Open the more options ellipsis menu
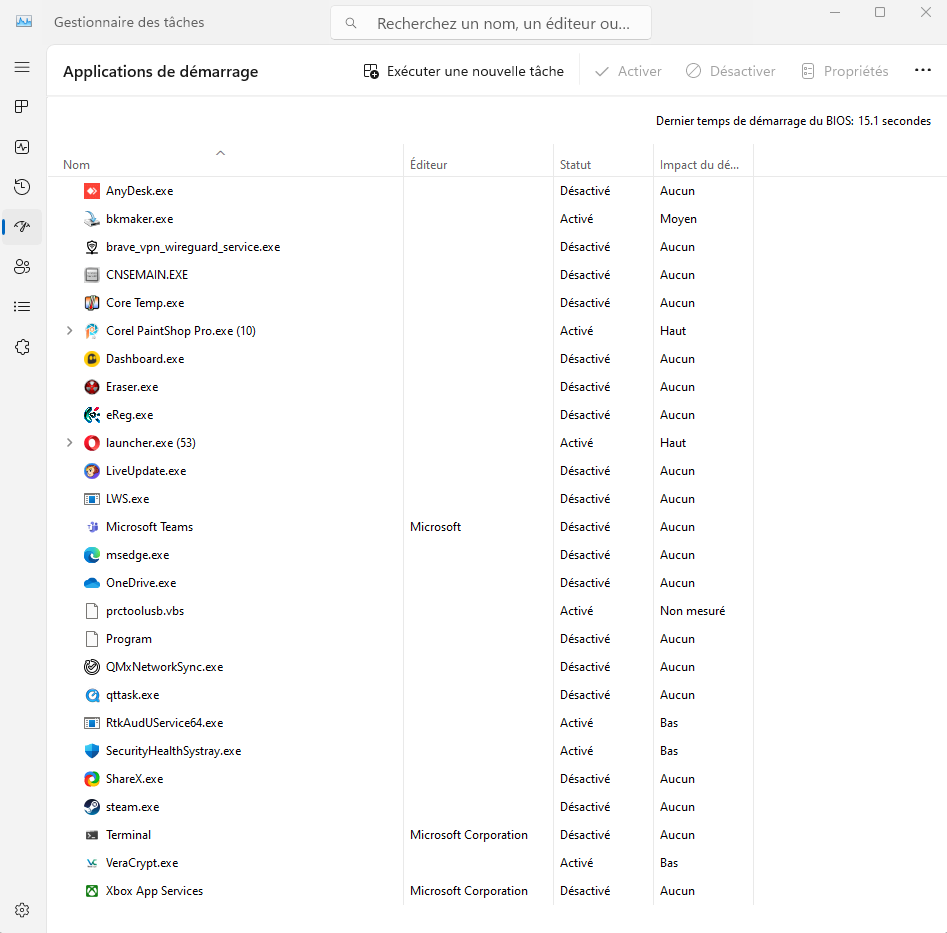Screen dimensions: 947x933 [922, 71]
